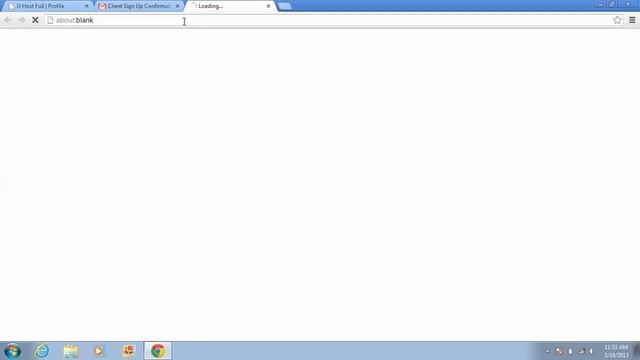Minimize the Chrome window
The image size is (640, 360).
pyautogui.click(x=600, y=4)
